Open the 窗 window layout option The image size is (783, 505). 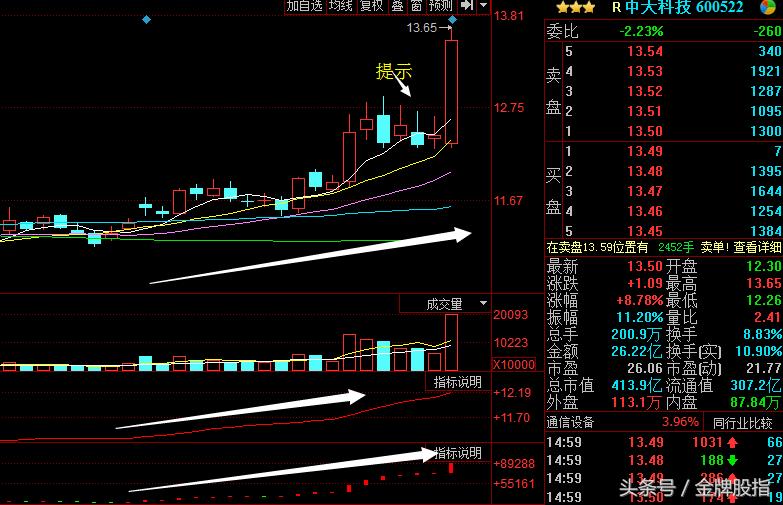coord(415,6)
